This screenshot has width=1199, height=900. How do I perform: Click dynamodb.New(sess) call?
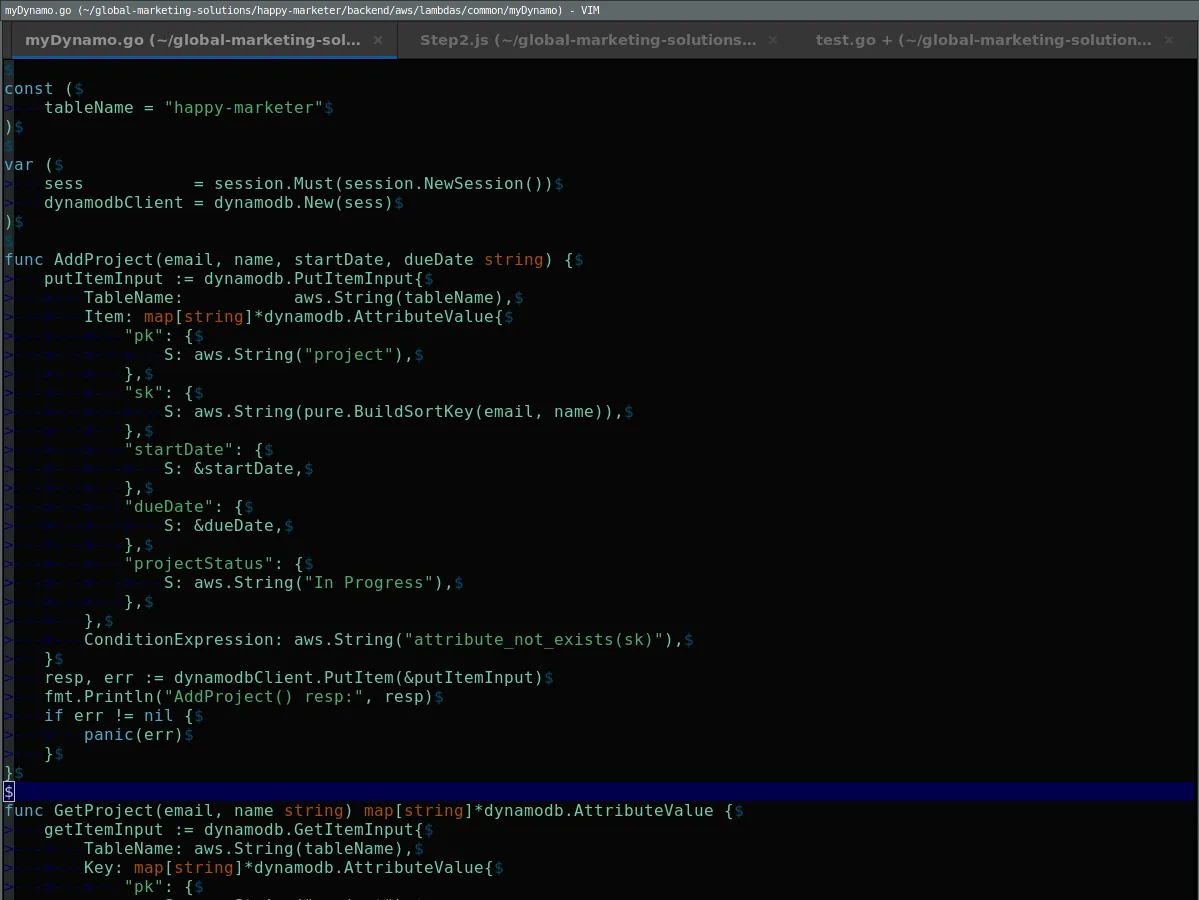click(x=304, y=203)
